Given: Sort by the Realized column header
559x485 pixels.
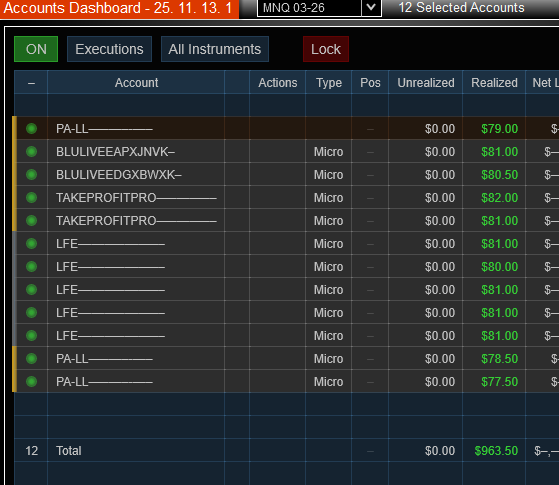Looking at the screenshot, I should click(494, 83).
